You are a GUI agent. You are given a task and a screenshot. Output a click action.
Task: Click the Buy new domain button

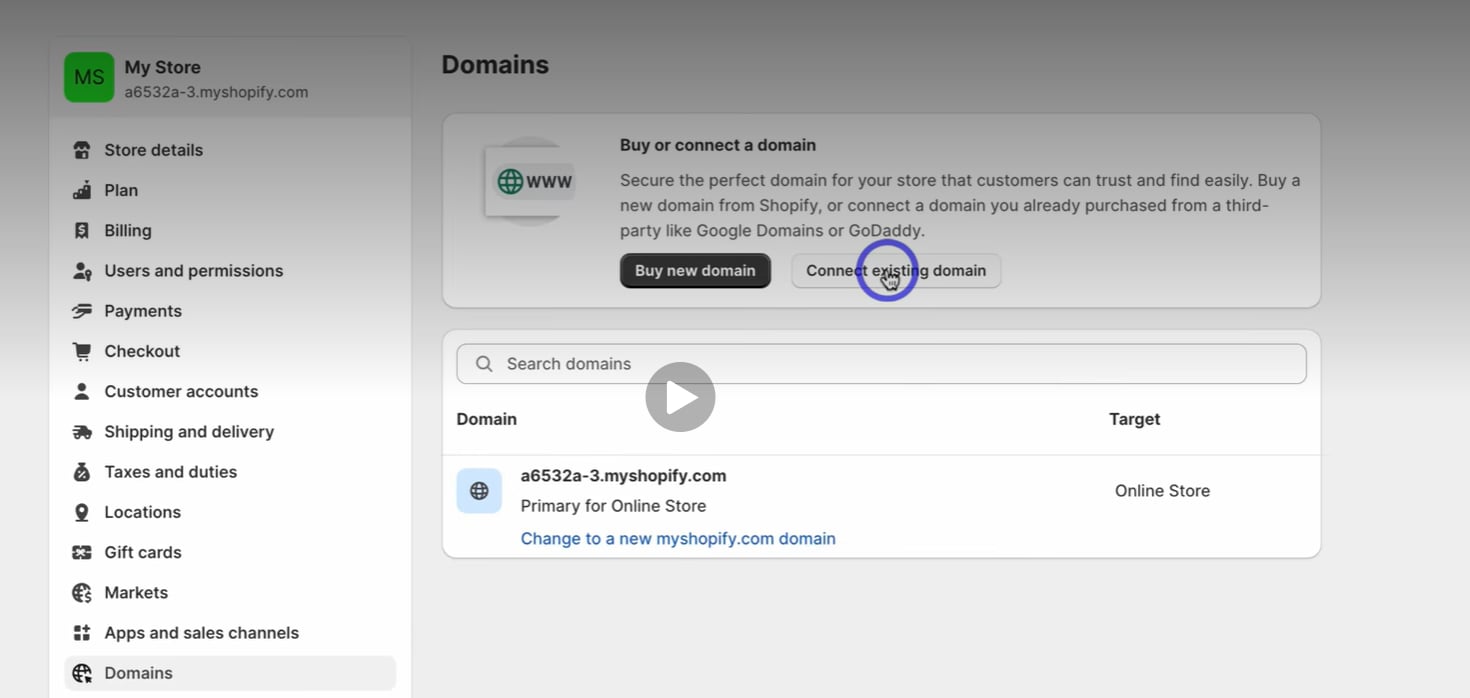tap(695, 271)
